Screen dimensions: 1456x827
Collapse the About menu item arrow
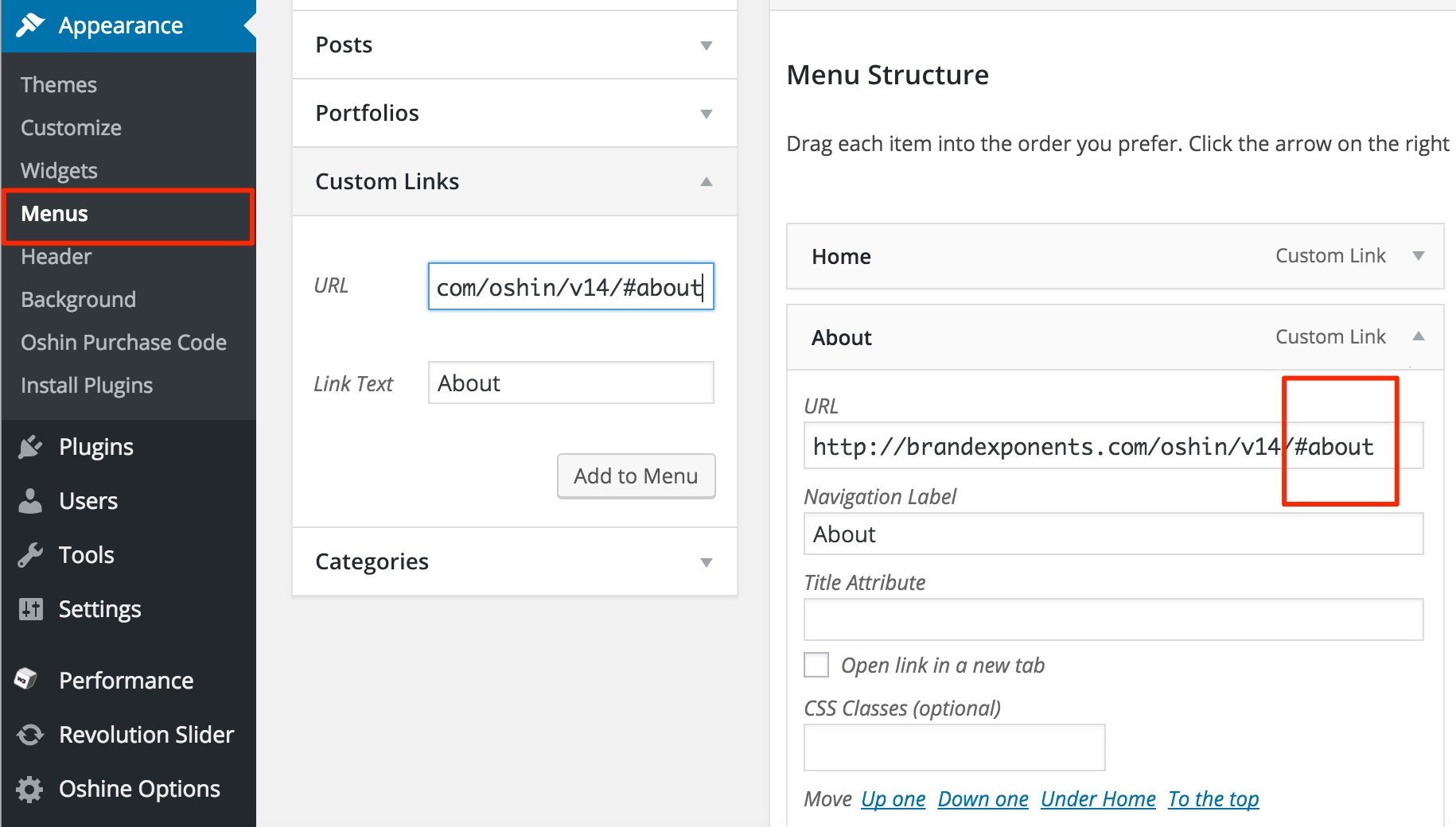pyautogui.click(x=1418, y=336)
